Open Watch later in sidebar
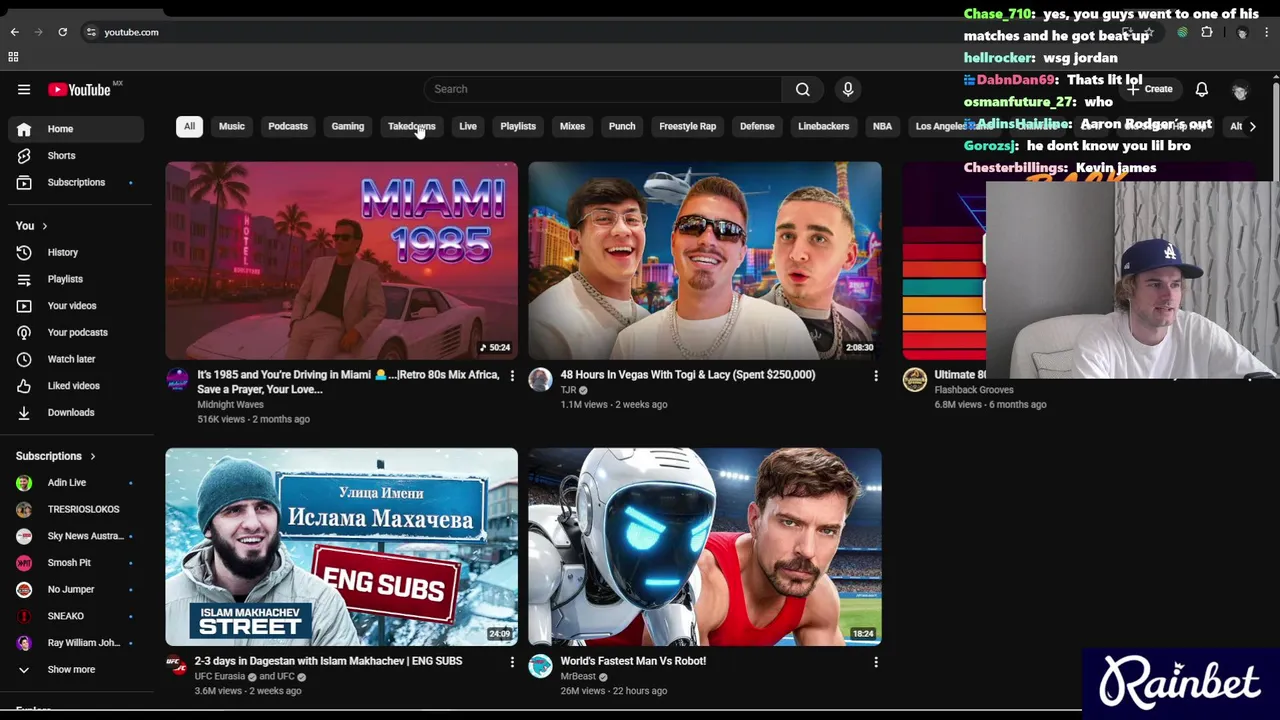The width and height of the screenshot is (1280, 720). pyautogui.click(x=76, y=359)
